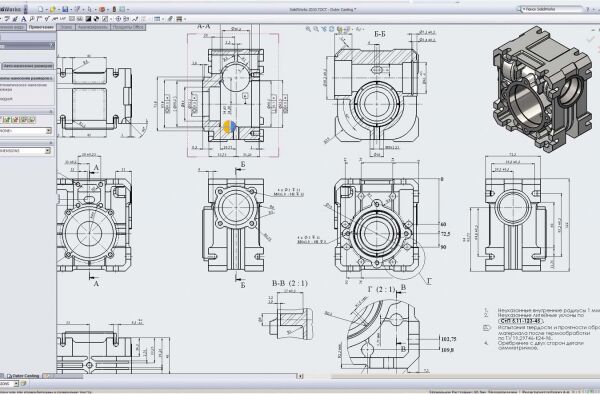The height and width of the screenshot is (394, 600).
Task: Click the Автонанесение размеров button
Action: [28, 66]
